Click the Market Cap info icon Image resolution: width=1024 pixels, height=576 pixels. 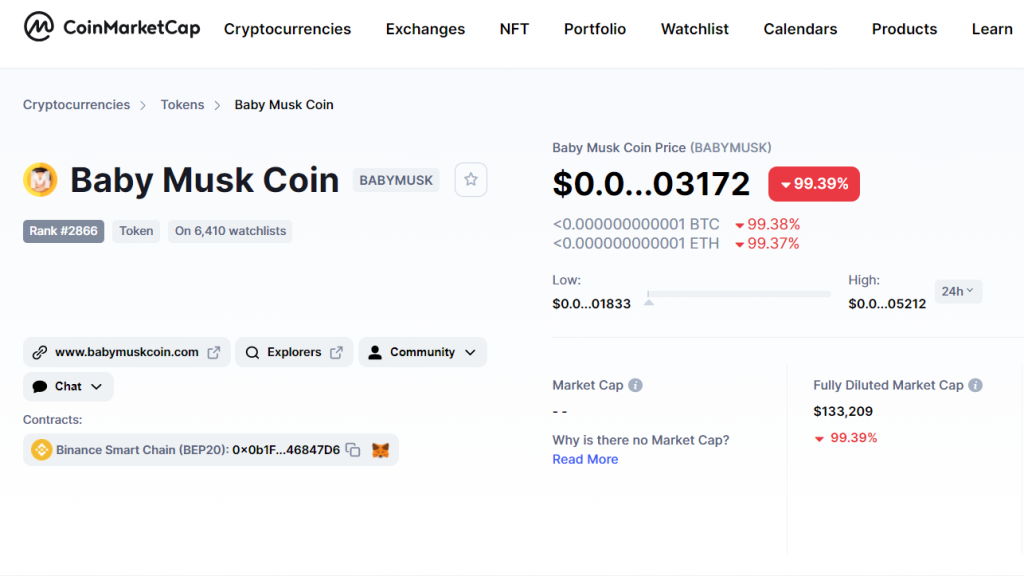tap(635, 385)
